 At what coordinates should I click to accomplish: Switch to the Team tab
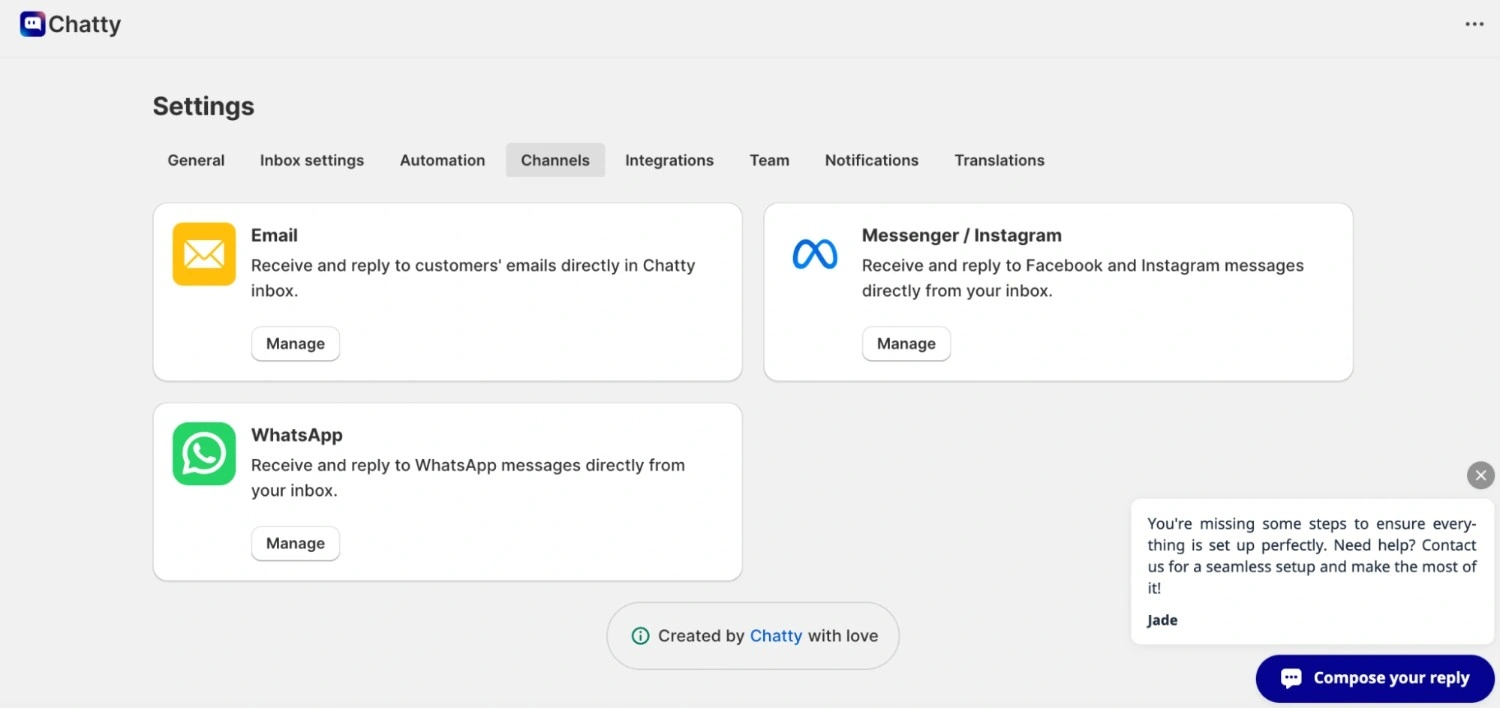coord(769,160)
